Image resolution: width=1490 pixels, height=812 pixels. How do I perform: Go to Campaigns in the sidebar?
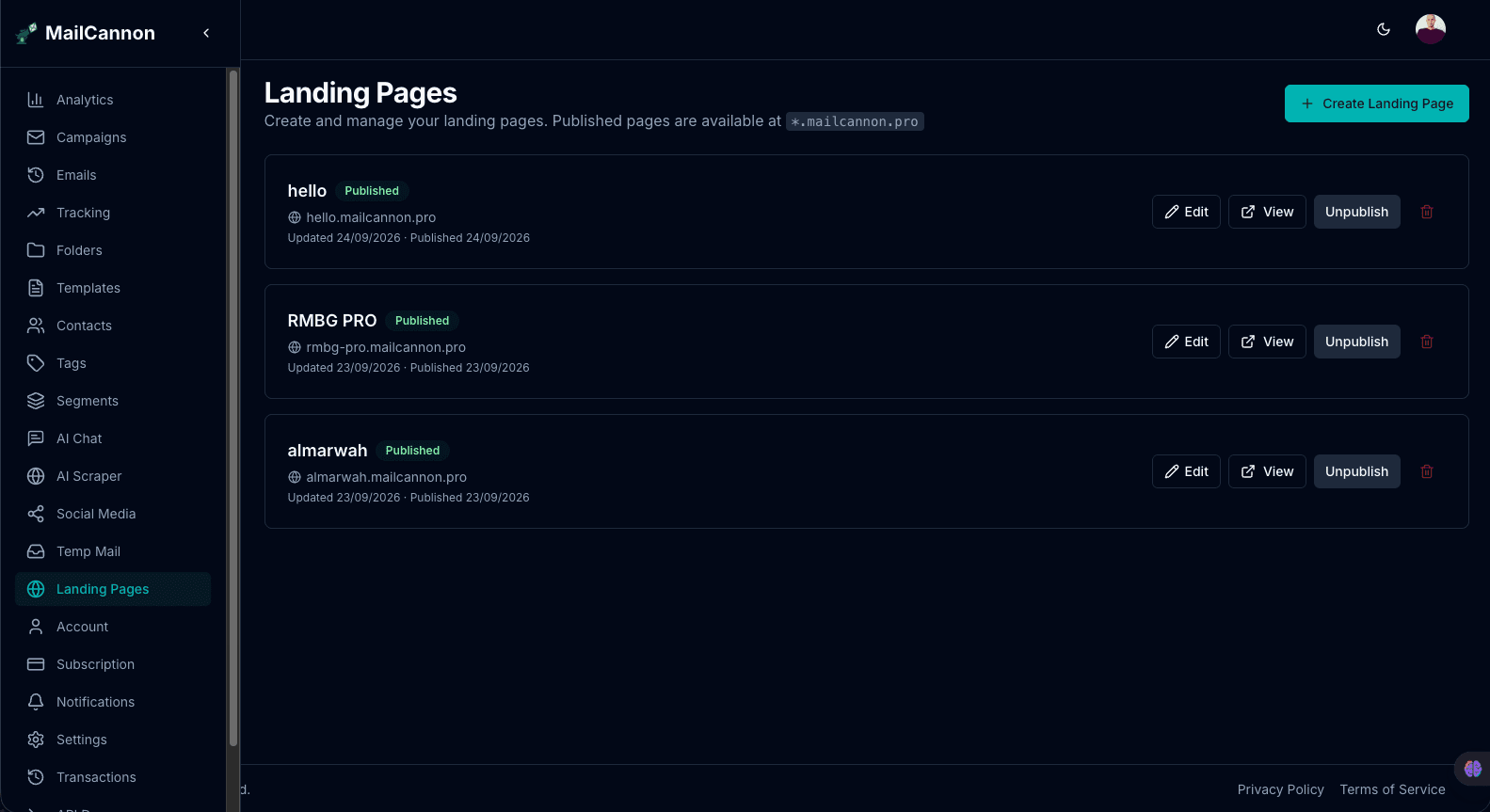coord(113,137)
